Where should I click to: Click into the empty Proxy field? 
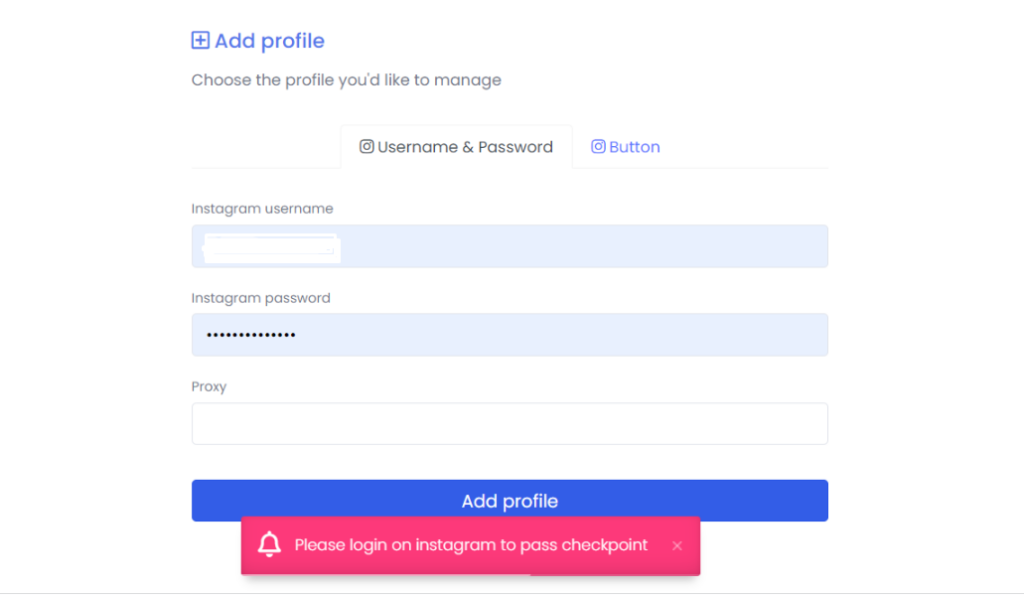tap(509, 424)
